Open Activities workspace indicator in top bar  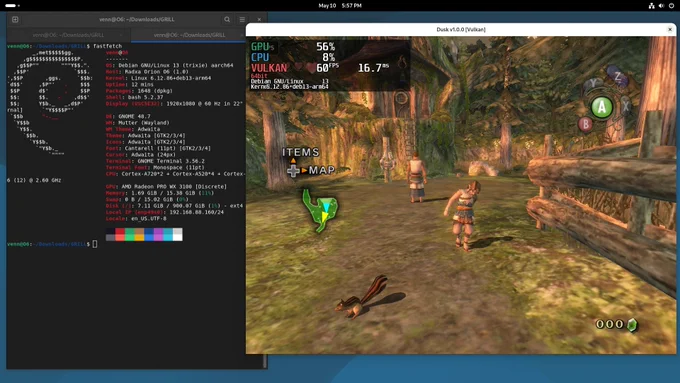click(12, 6)
